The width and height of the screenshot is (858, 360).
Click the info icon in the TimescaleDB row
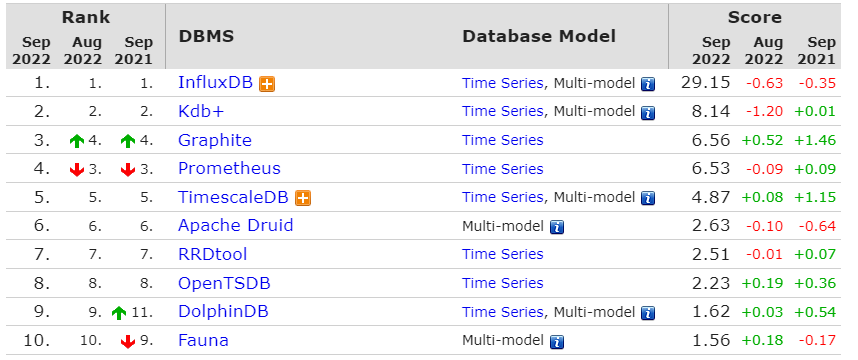[648, 198]
